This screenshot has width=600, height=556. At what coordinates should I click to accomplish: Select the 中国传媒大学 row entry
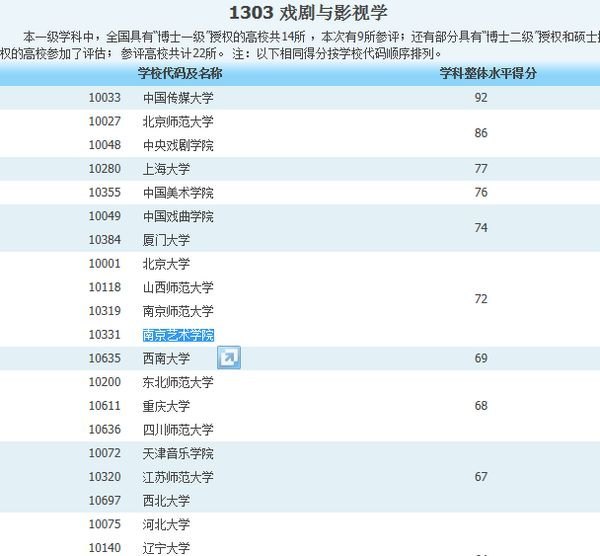[178, 98]
